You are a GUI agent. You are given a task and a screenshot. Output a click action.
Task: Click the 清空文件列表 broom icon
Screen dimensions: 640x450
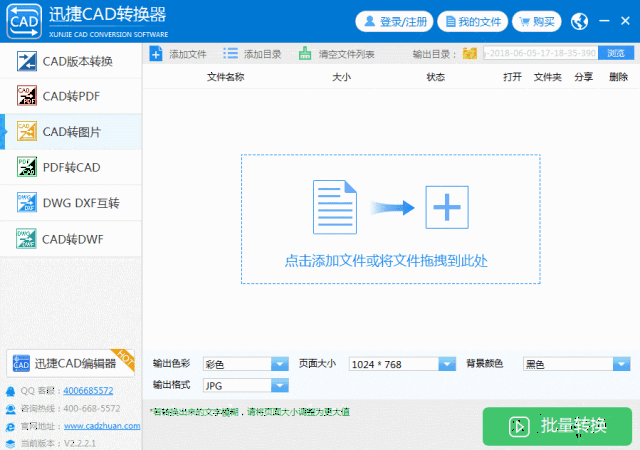(x=305, y=53)
